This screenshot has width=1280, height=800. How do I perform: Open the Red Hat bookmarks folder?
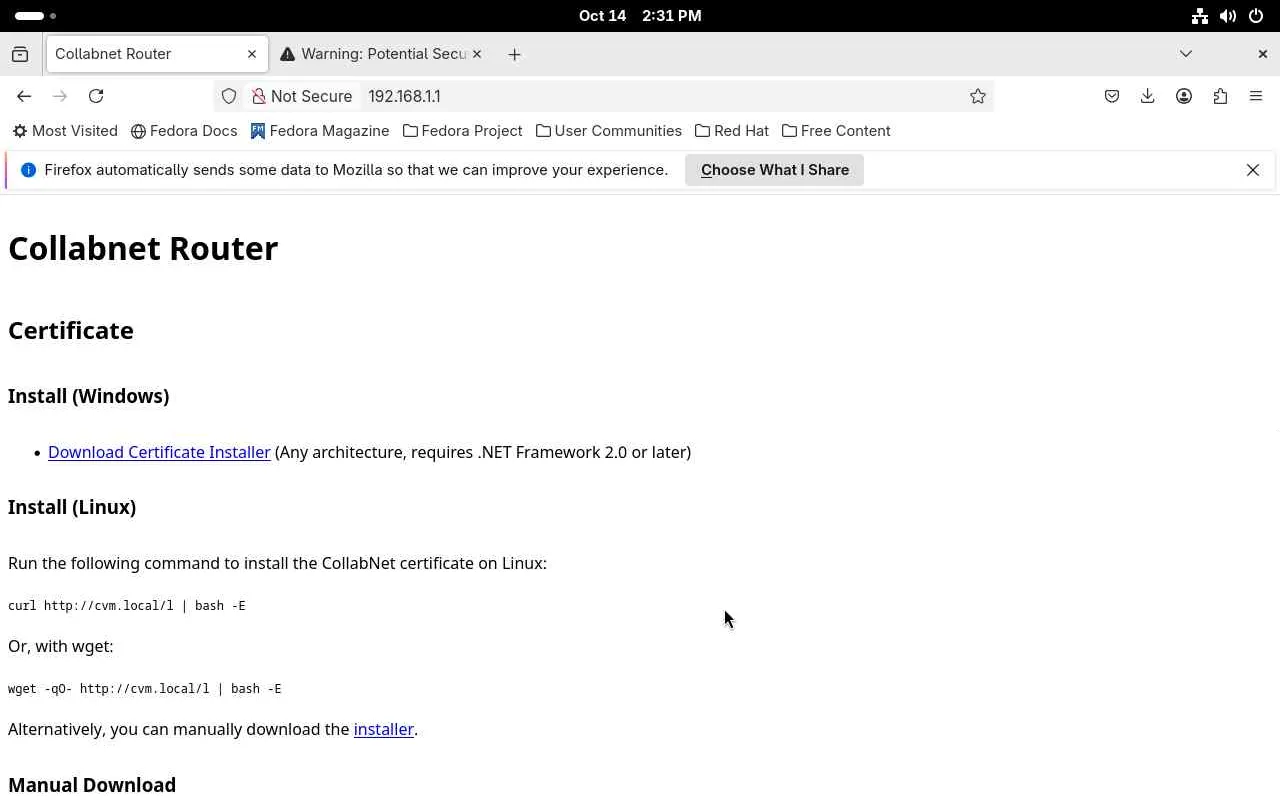732,131
